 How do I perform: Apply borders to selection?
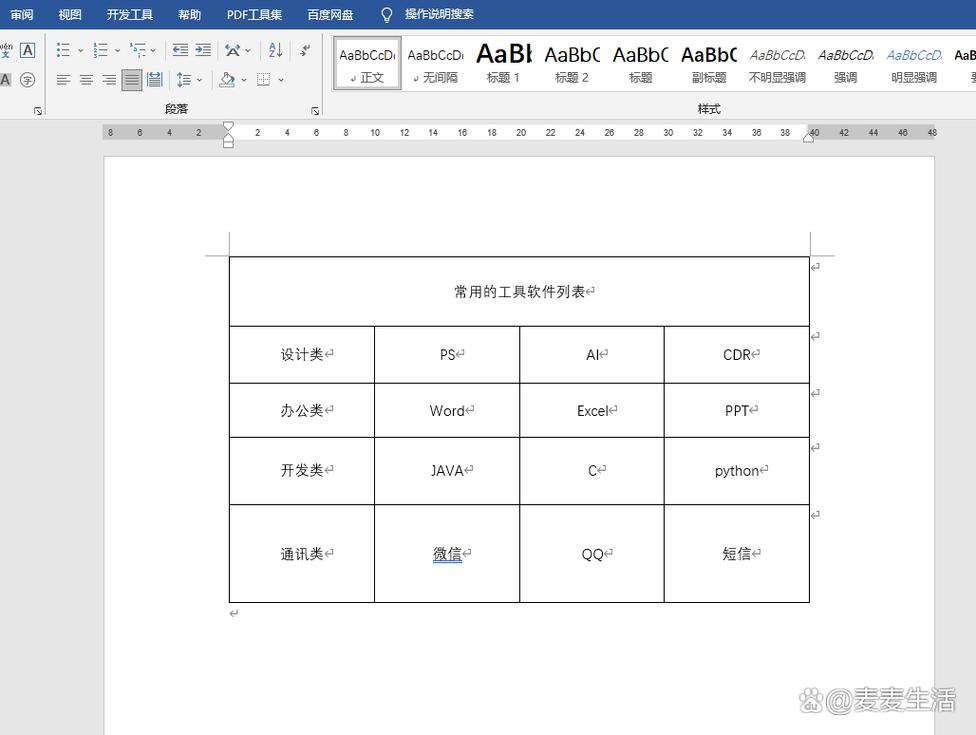(x=263, y=80)
